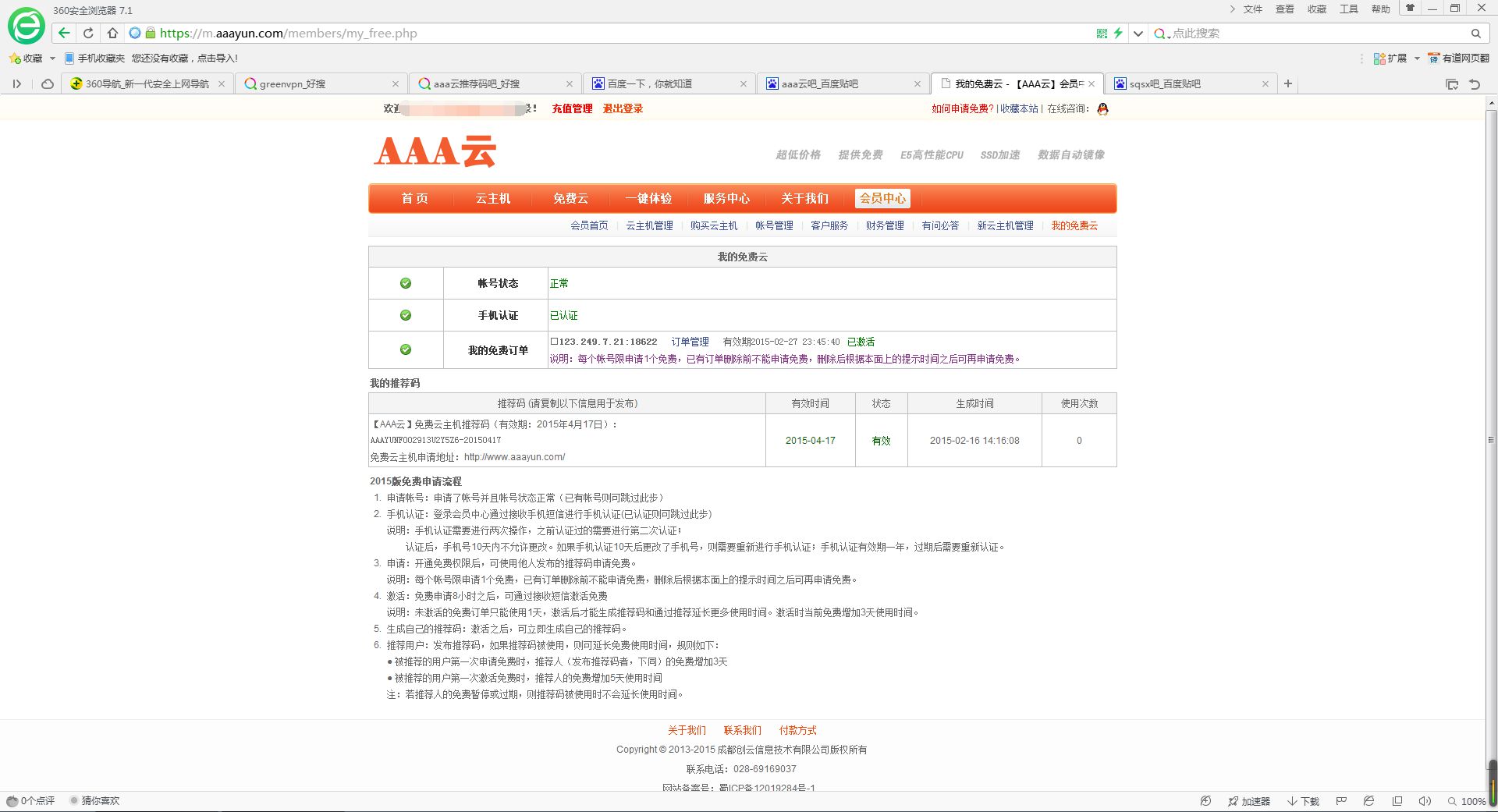Viewport: 1498px width, 812px height.
Task: Click the 100% zoom level indicator
Action: pos(1467,801)
